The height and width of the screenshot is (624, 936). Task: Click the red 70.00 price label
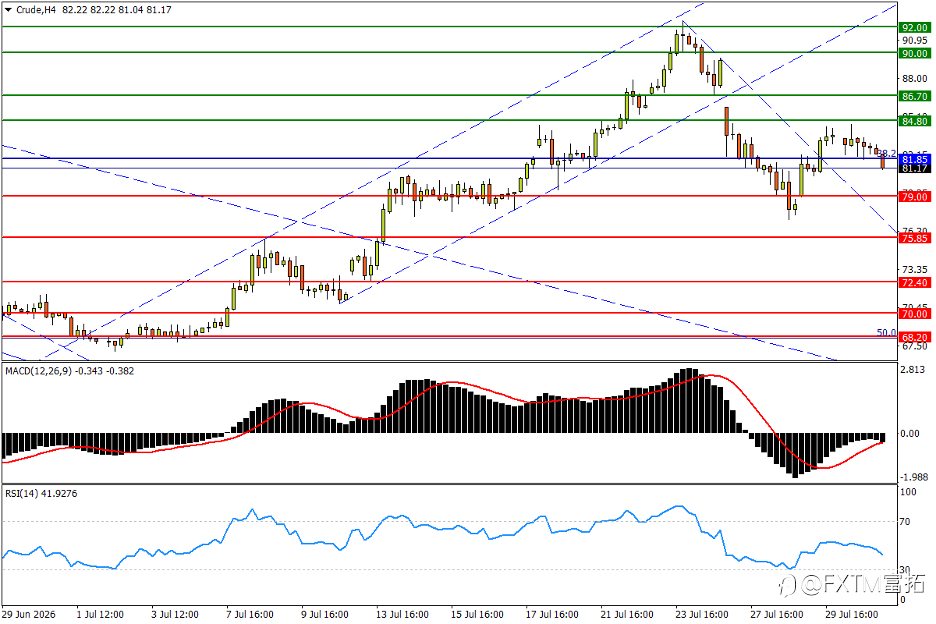tap(914, 313)
